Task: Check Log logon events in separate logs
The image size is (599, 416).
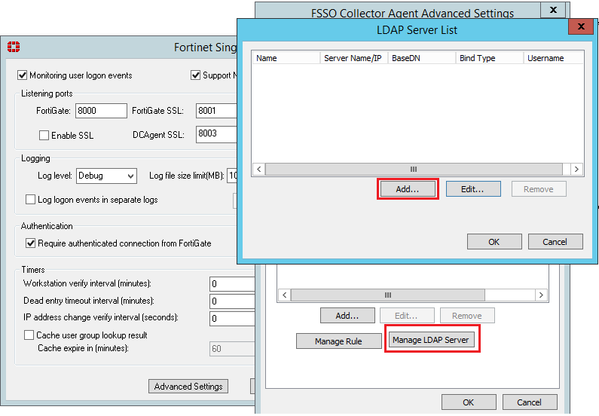Action: [30, 199]
